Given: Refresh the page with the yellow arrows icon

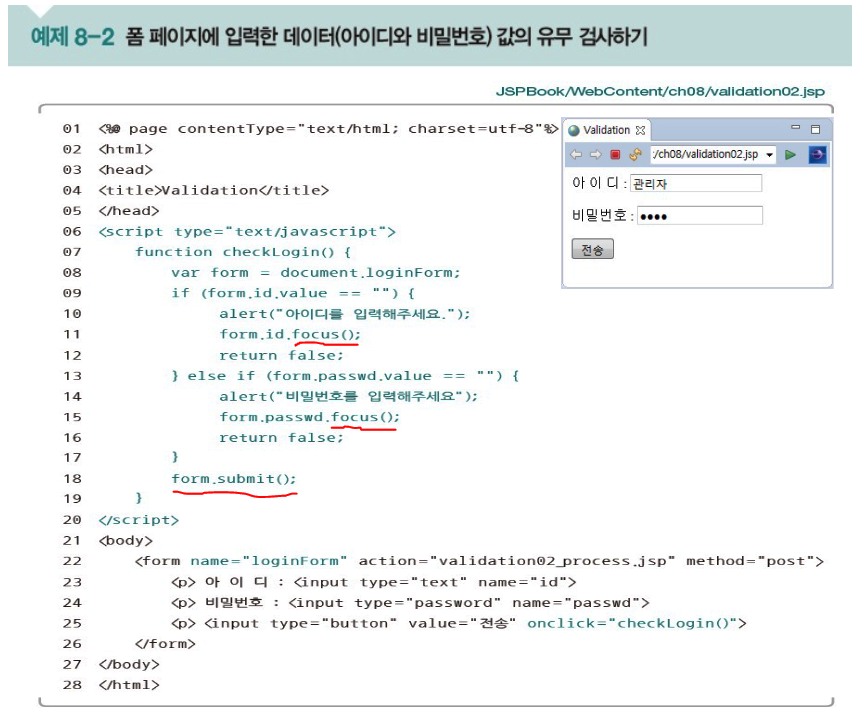Looking at the screenshot, I should 635,155.
